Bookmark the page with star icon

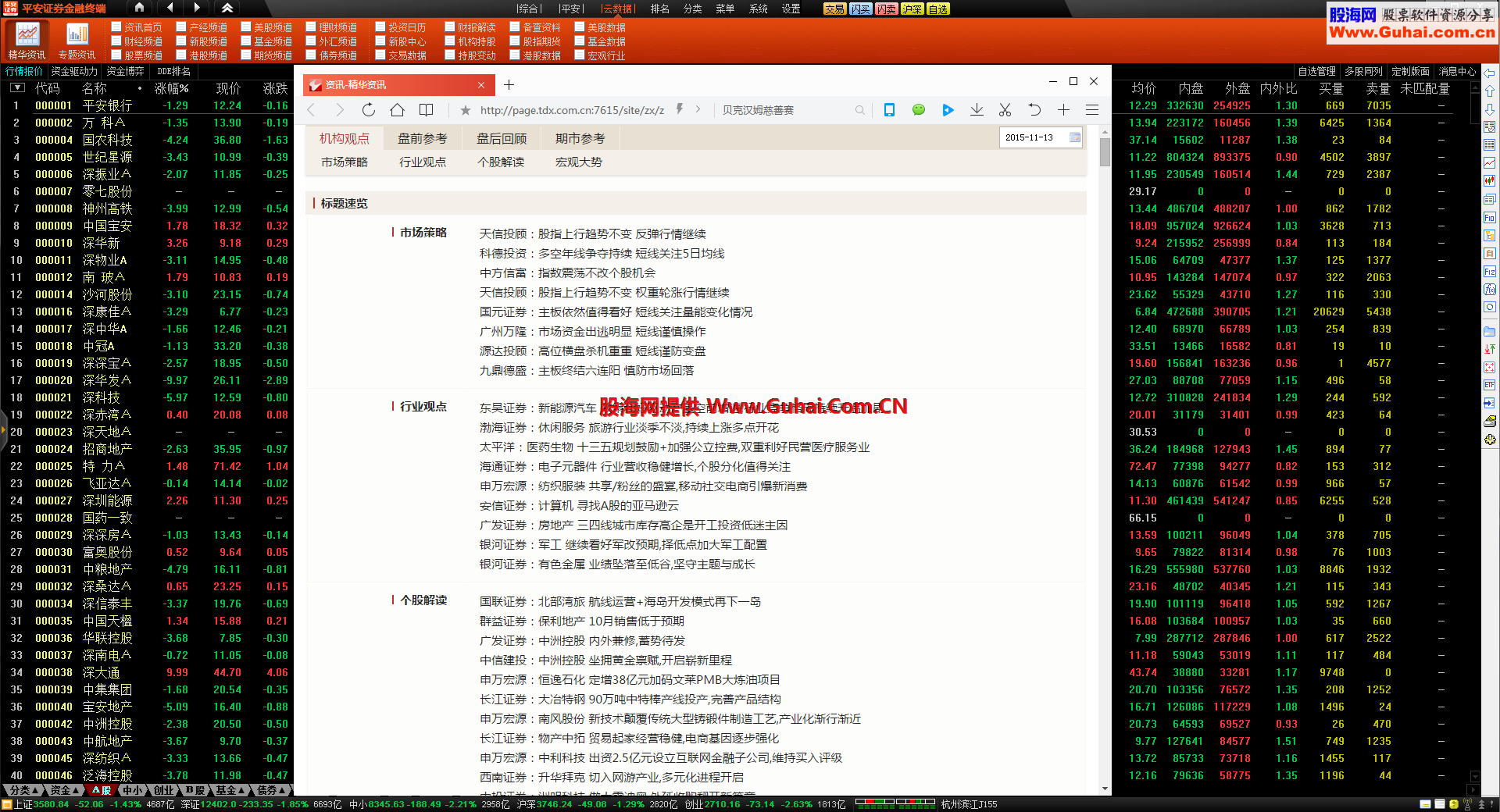tap(466, 110)
